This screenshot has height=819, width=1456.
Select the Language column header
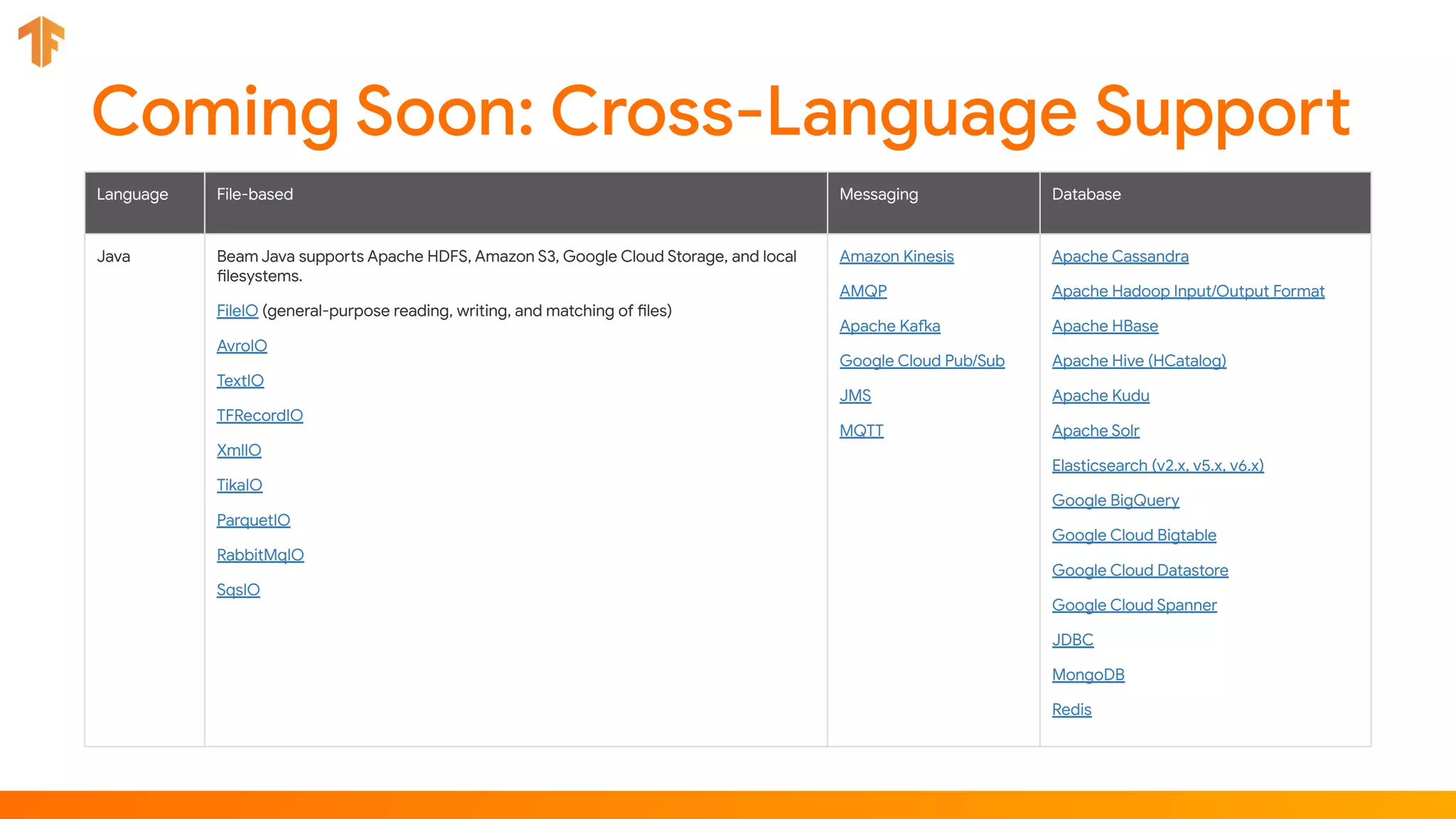tap(145, 203)
